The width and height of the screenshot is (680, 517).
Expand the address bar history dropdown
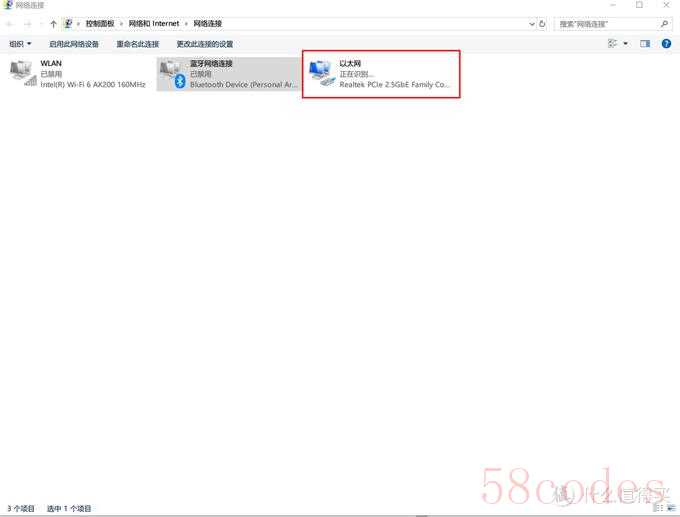coord(532,24)
